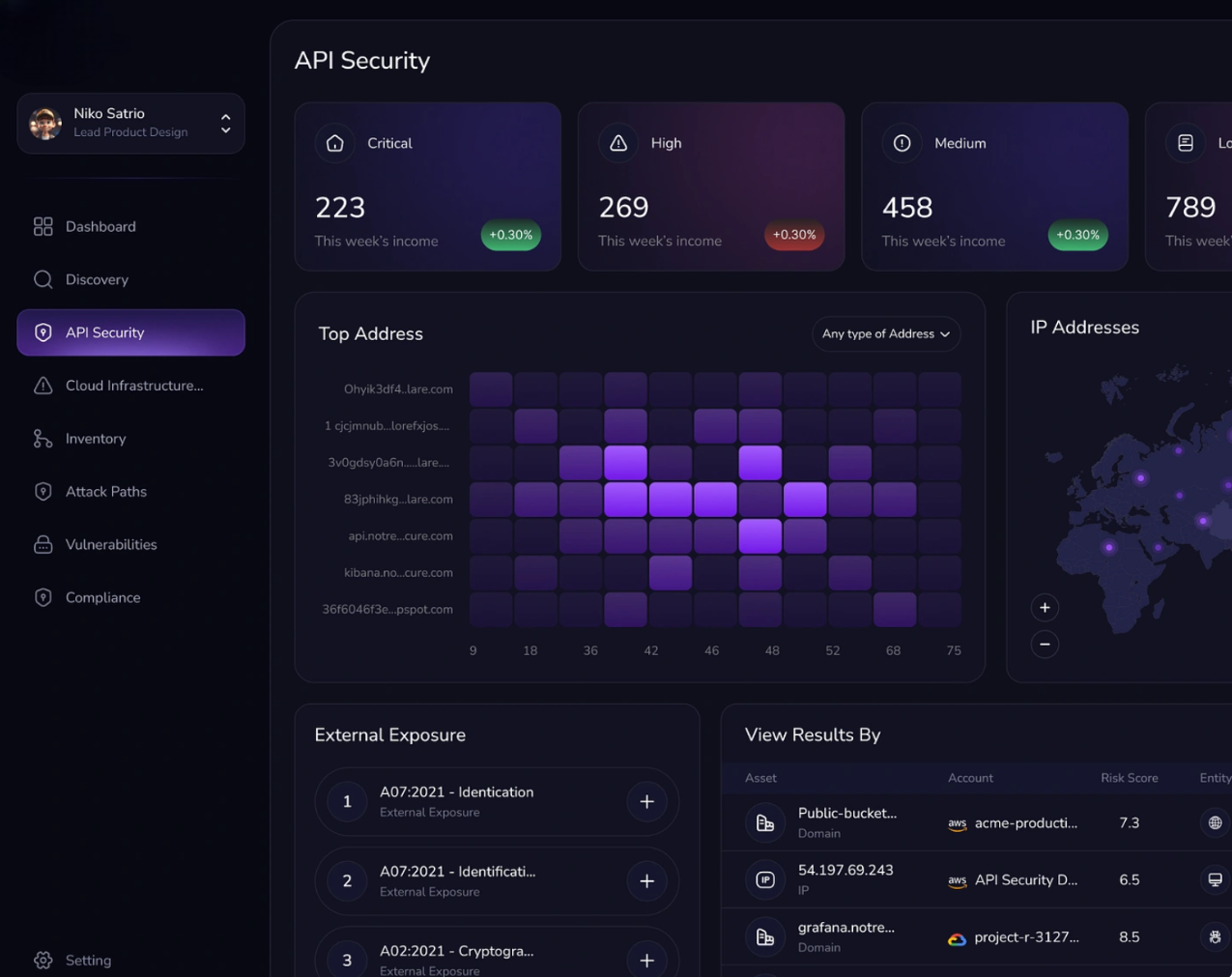Click 83jphihkg...lare.com row label

398,500
